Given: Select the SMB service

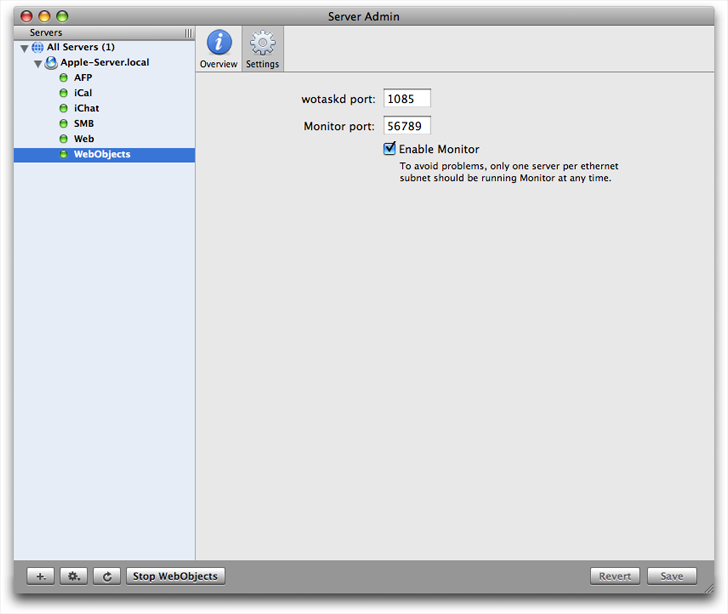Looking at the screenshot, I should [84, 124].
